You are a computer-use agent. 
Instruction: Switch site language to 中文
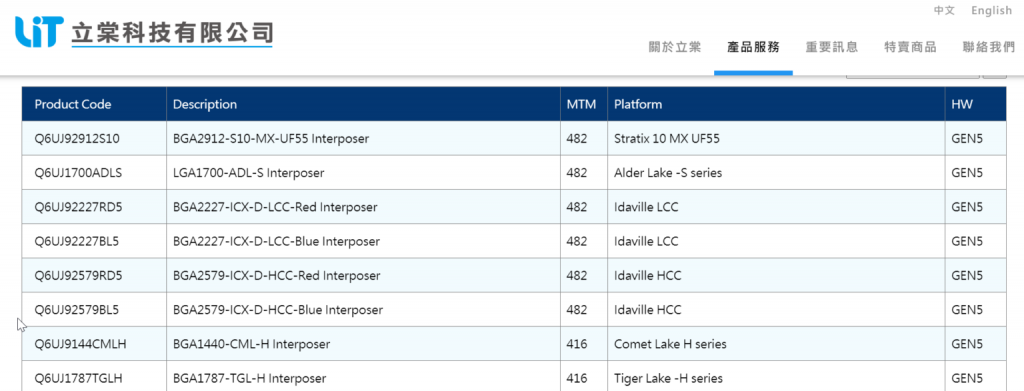coord(944,10)
